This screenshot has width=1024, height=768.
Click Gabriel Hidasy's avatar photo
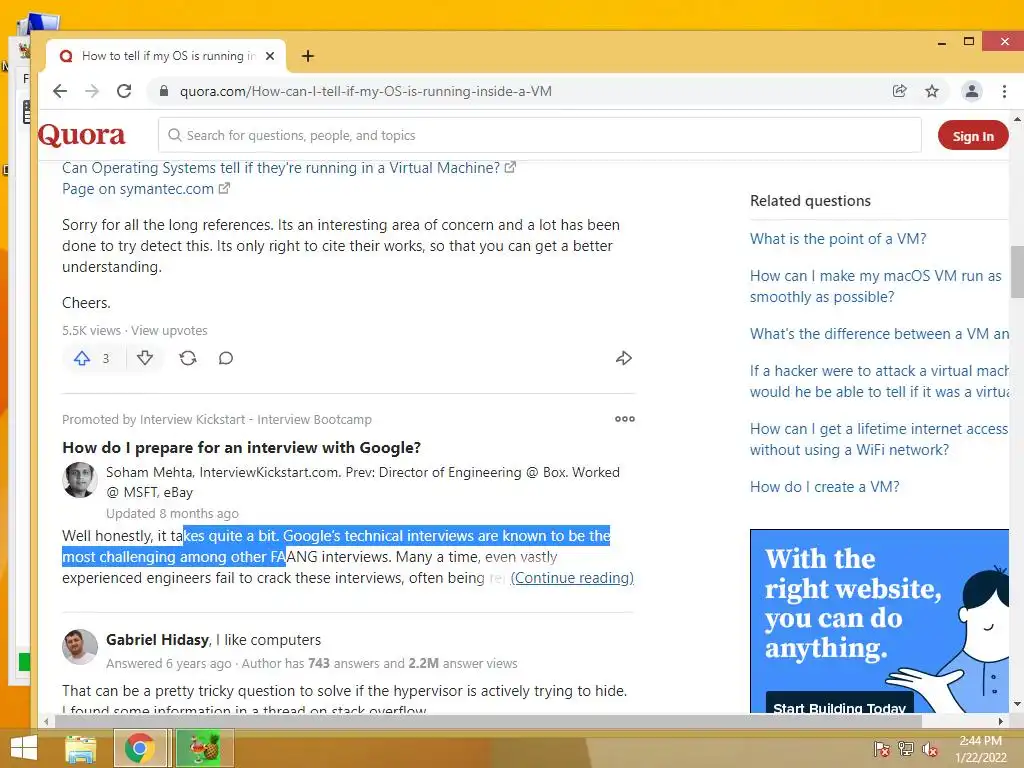pyautogui.click(x=80, y=647)
